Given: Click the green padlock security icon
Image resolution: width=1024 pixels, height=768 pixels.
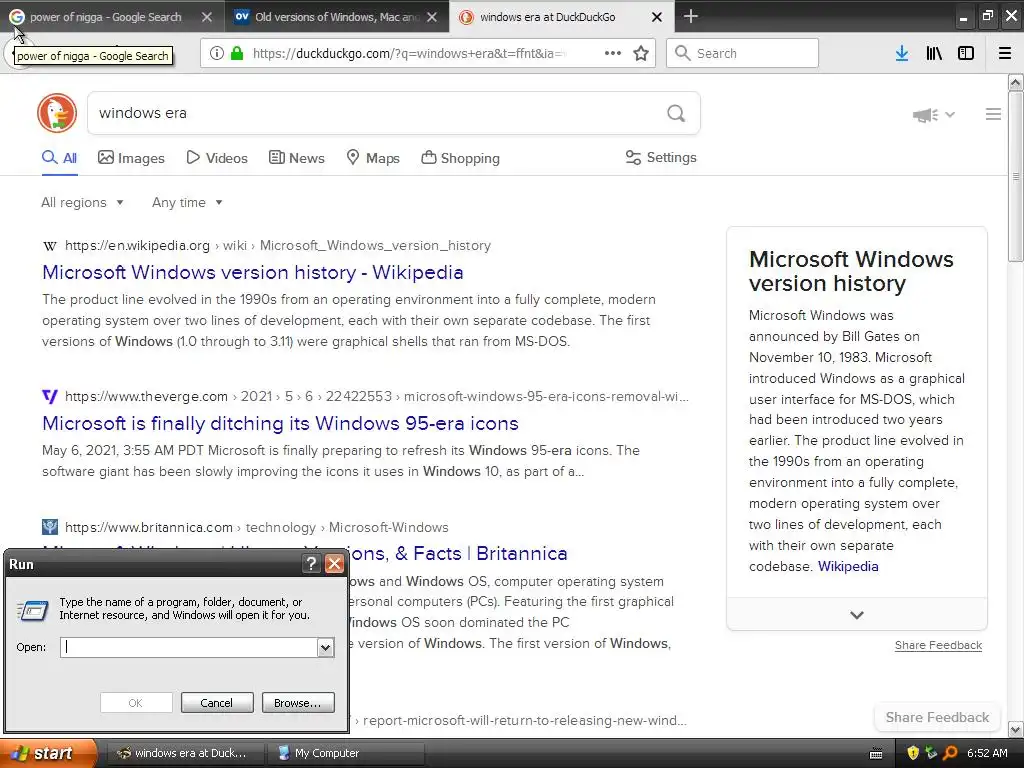Looking at the screenshot, I should tap(237, 54).
